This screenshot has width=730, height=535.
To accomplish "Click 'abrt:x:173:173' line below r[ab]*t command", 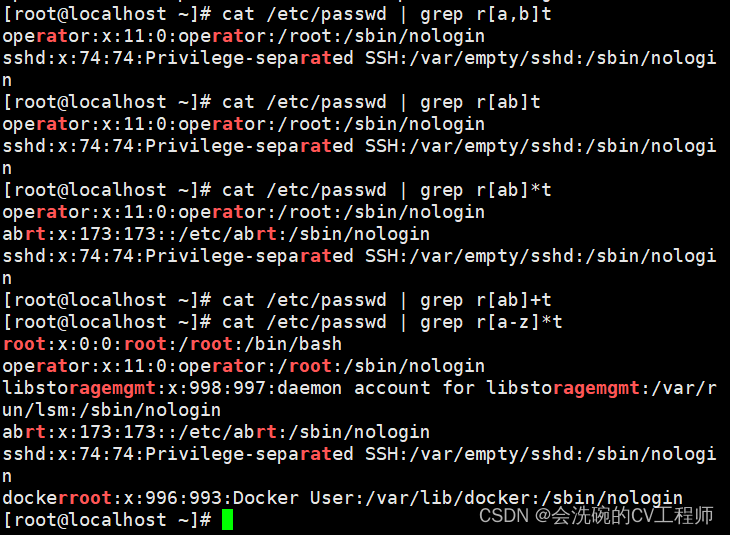I will 216,234.
